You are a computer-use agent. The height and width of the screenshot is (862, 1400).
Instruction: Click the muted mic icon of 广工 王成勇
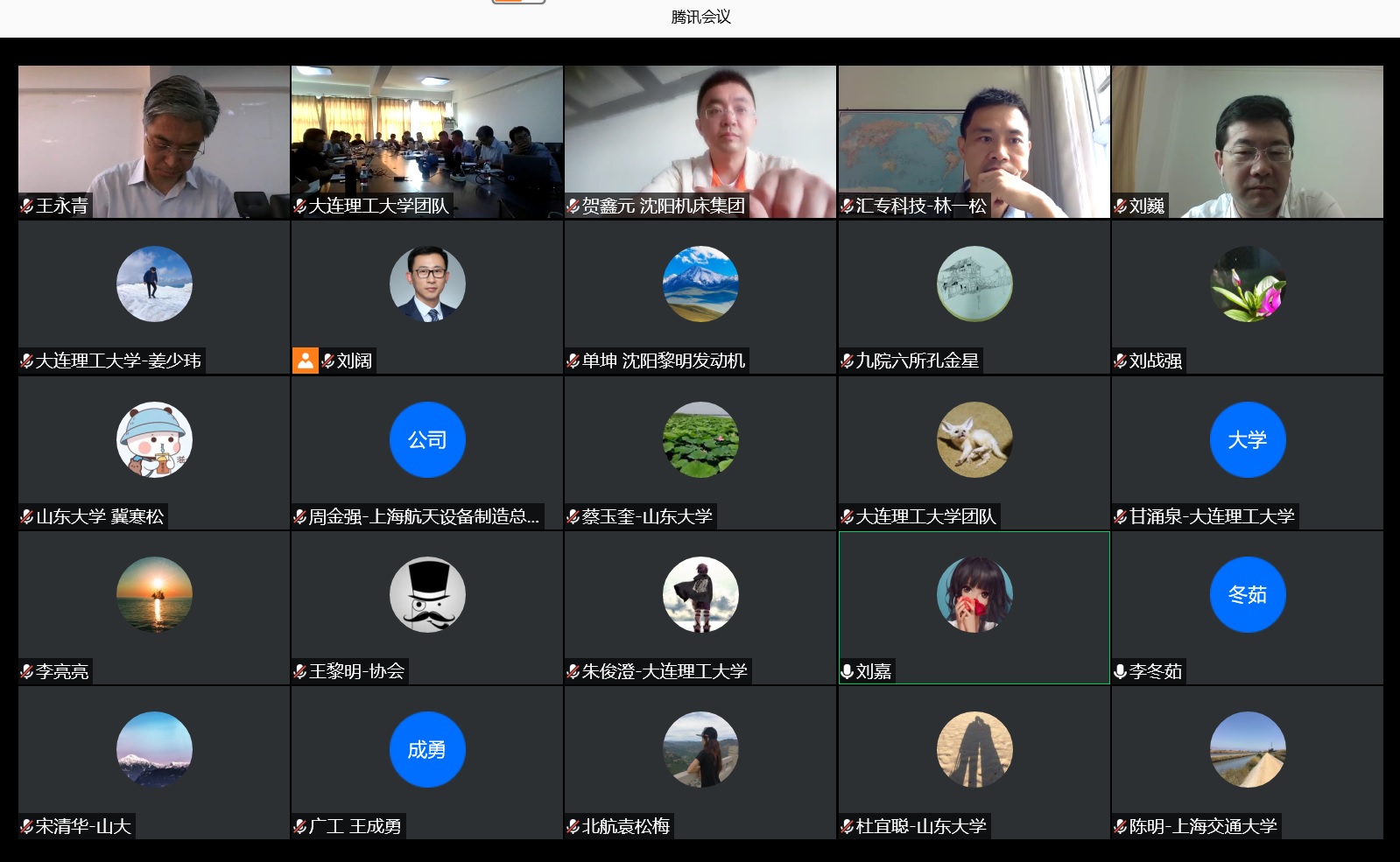[x=300, y=827]
